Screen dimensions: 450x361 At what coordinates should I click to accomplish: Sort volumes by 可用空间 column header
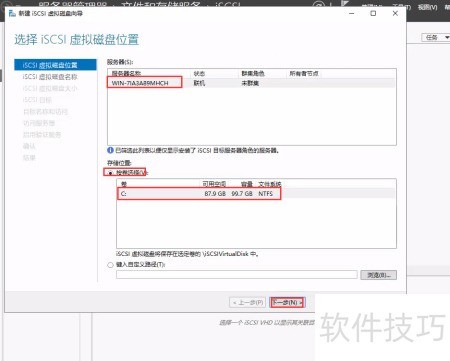point(214,184)
